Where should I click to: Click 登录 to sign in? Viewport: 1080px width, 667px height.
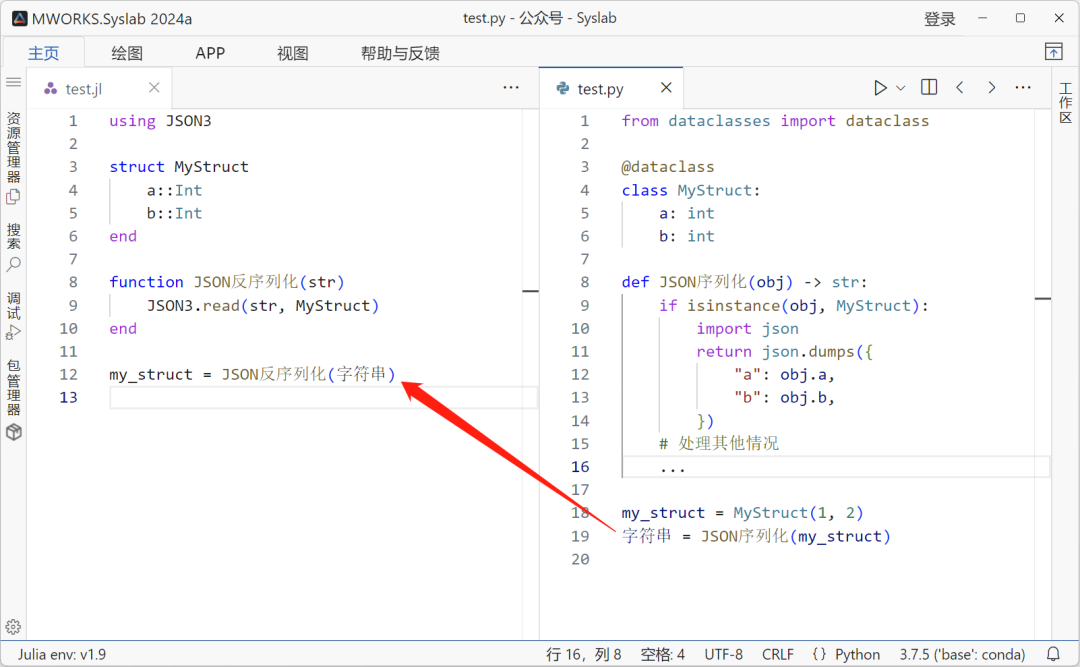pos(940,18)
